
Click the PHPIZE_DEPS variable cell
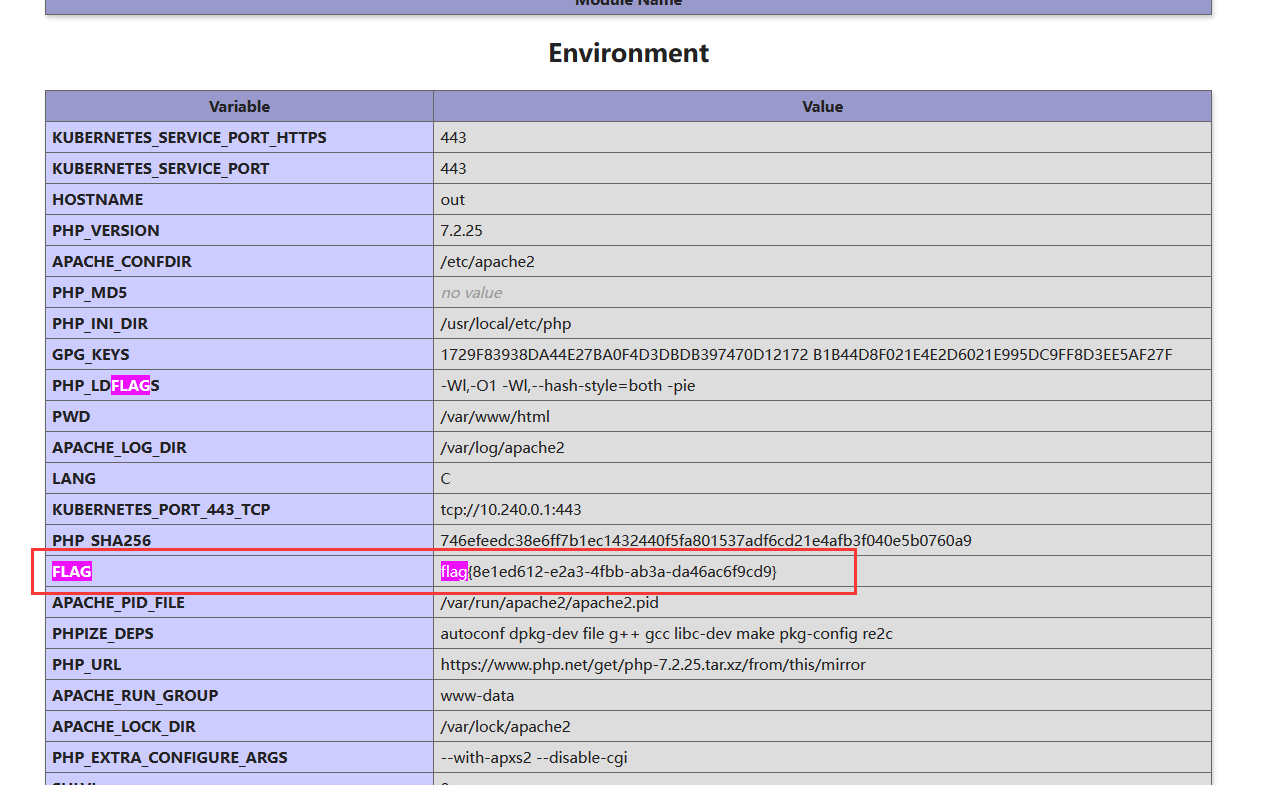click(239, 633)
